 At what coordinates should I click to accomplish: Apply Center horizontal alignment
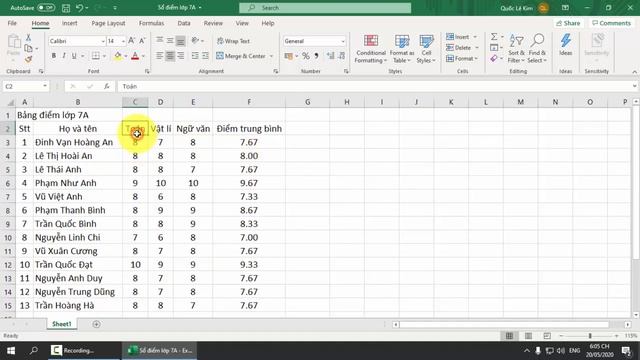tap(170, 56)
